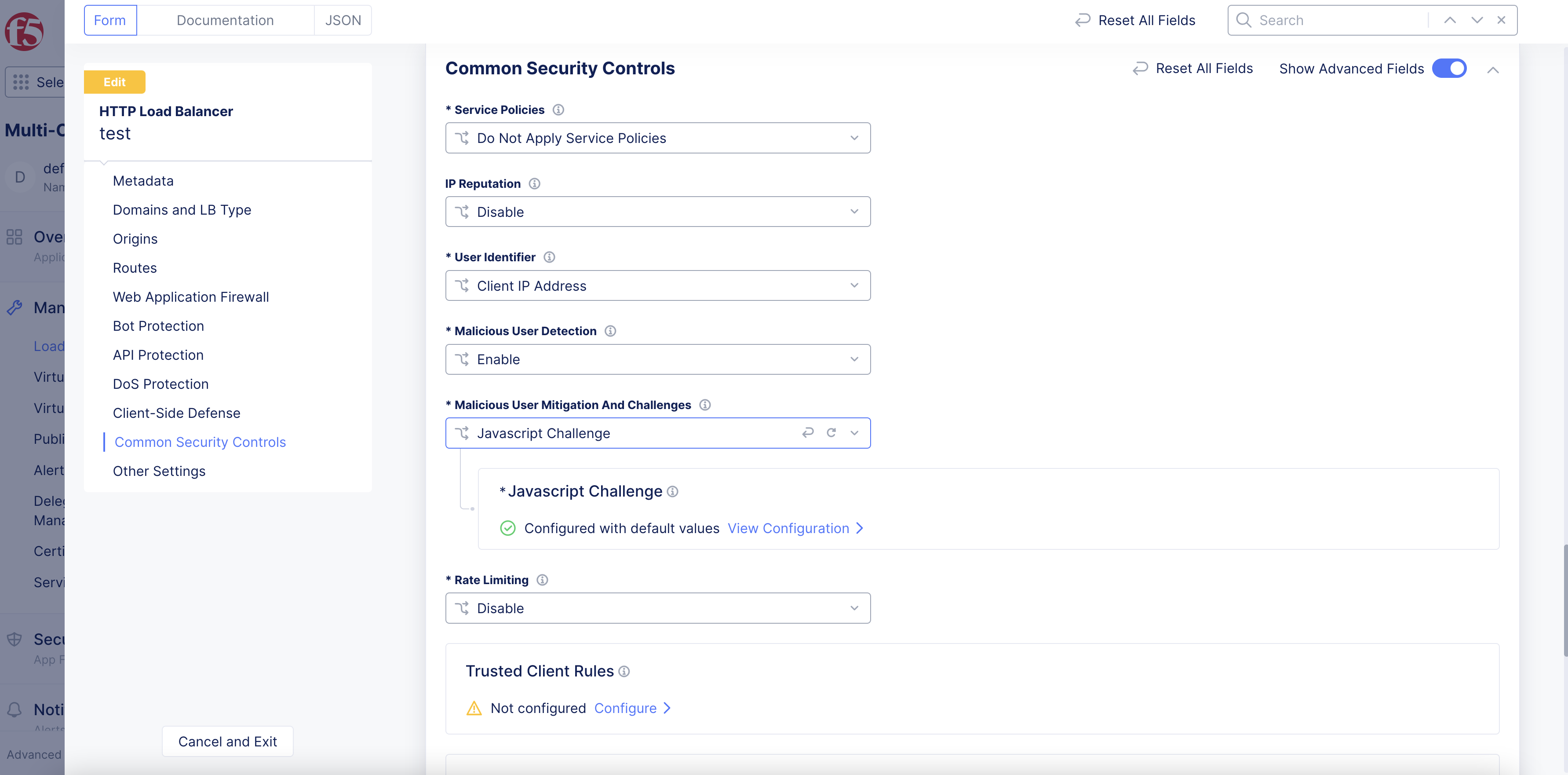Clear the search with the X icon

pyautogui.click(x=1501, y=20)
